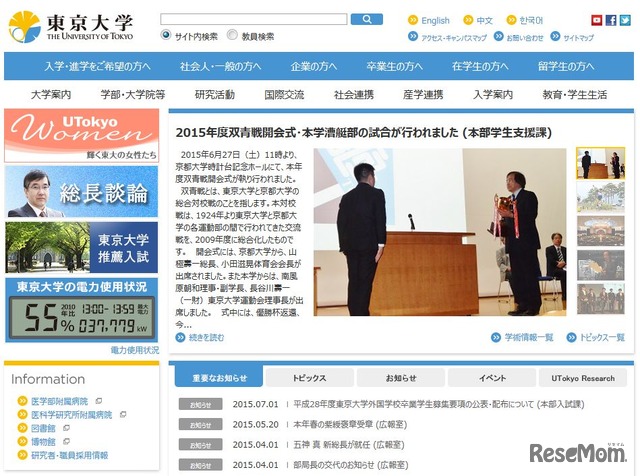Click the 留学生の方へ banner link
The width and height of the screenshot is (640, 476).
pos(566,66)
